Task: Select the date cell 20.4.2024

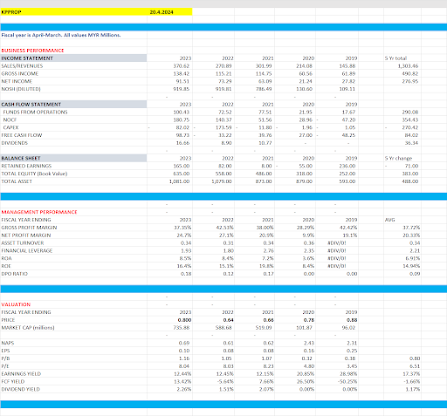Action: [162, 12]
